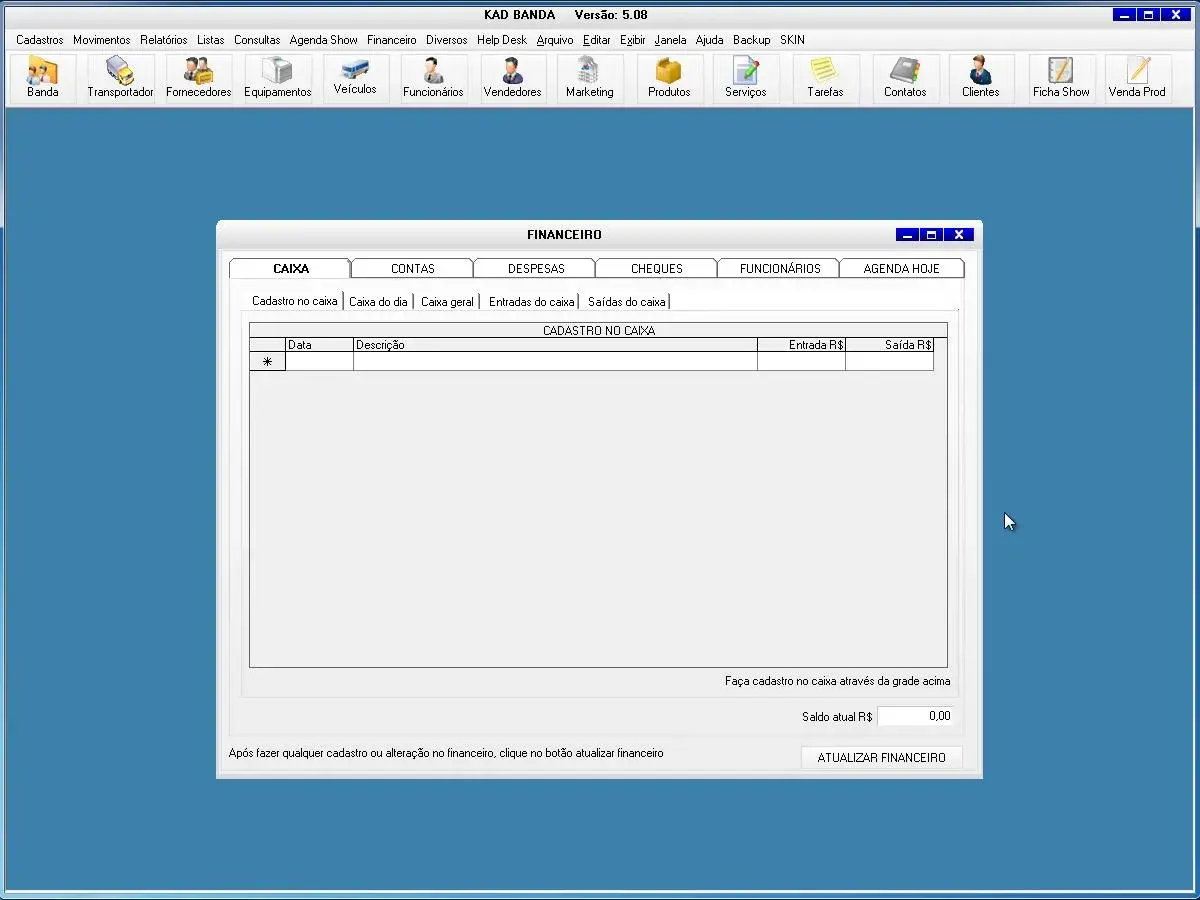Open the Agenda Show menu
The width and height of the screenshot is (1200, 900).
click(x=323, y=40)
